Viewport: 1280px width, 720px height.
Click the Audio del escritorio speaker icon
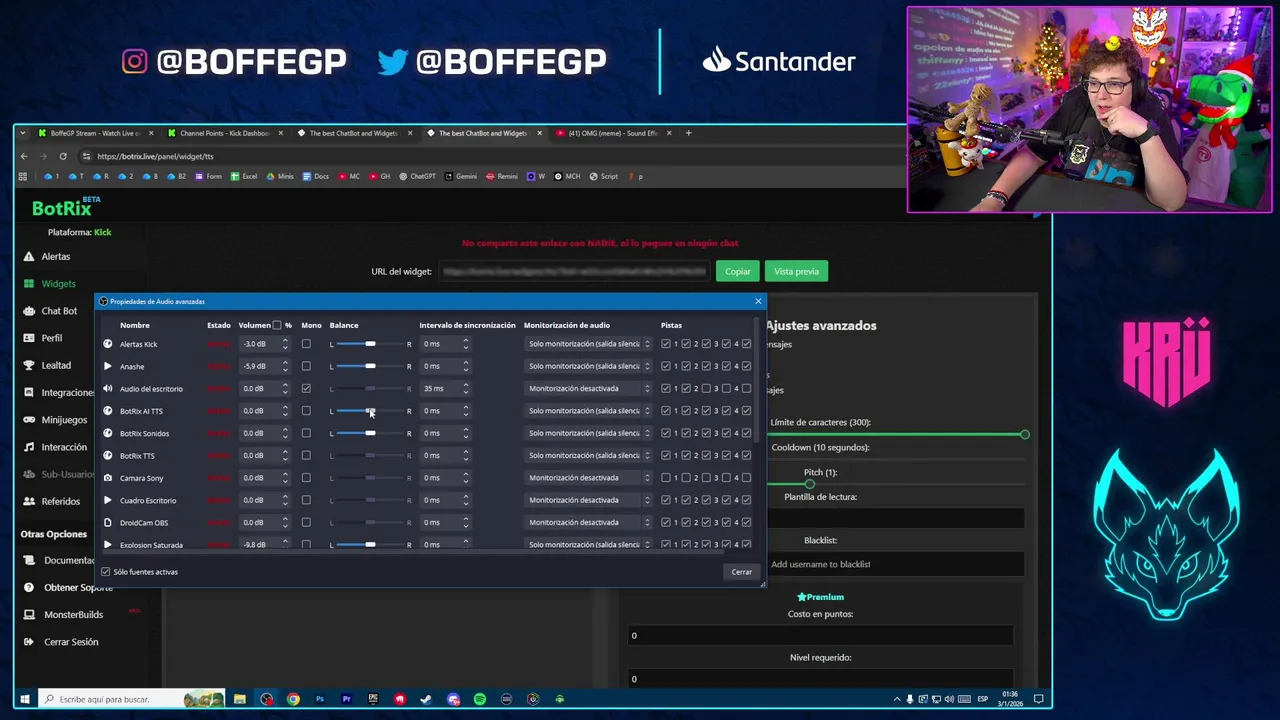(x=108, y=388)
